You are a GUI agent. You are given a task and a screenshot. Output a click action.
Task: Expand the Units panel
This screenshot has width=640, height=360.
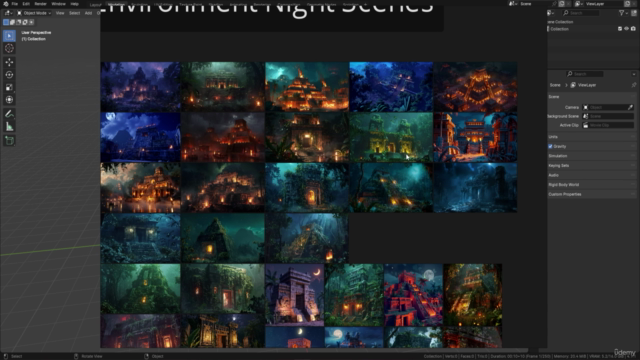591,137
